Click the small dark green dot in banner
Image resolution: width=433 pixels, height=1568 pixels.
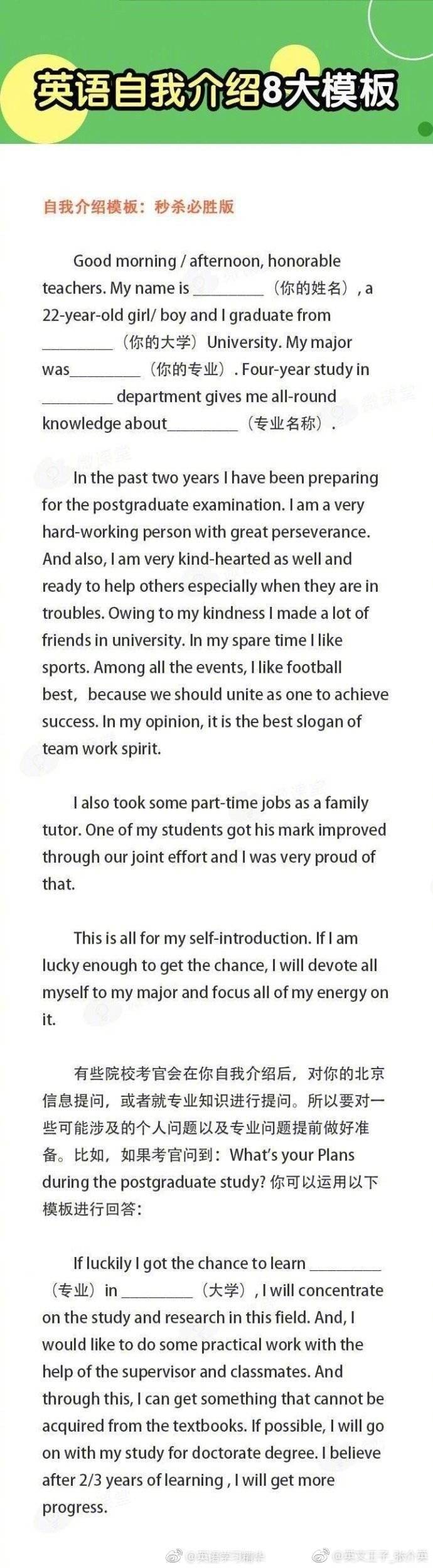point(425,129)
